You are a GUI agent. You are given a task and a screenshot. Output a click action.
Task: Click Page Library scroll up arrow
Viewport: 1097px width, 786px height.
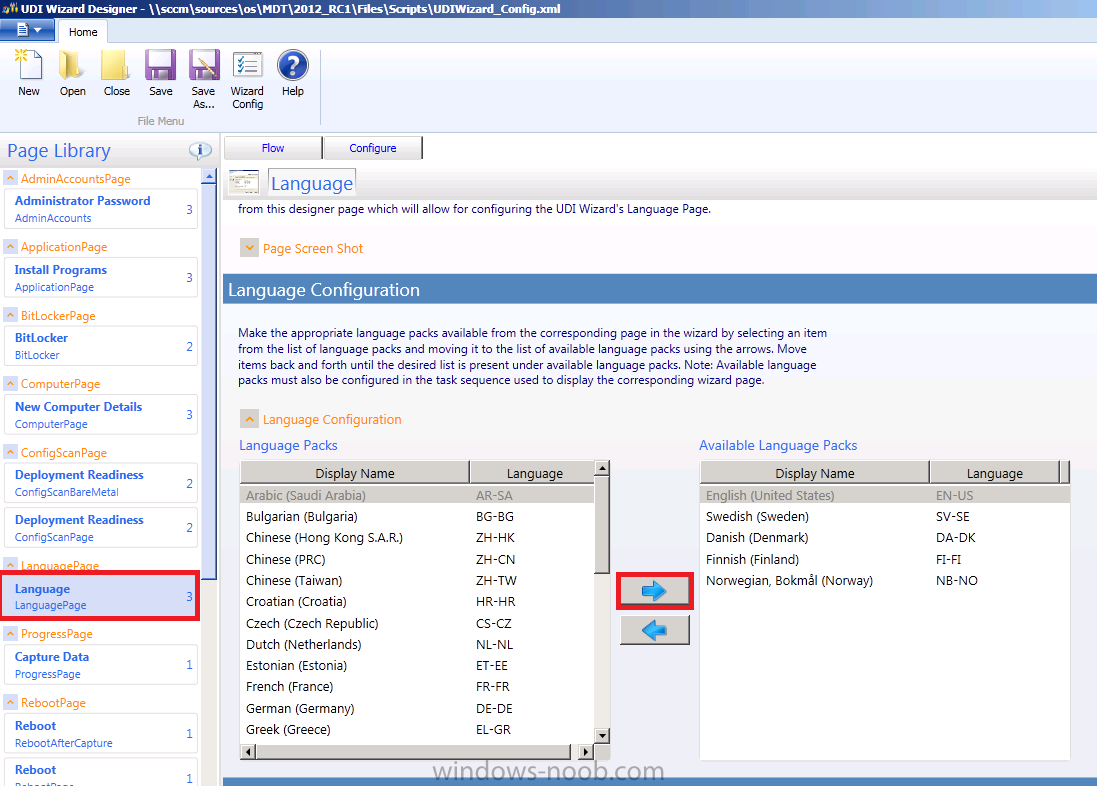pos(208,176)
